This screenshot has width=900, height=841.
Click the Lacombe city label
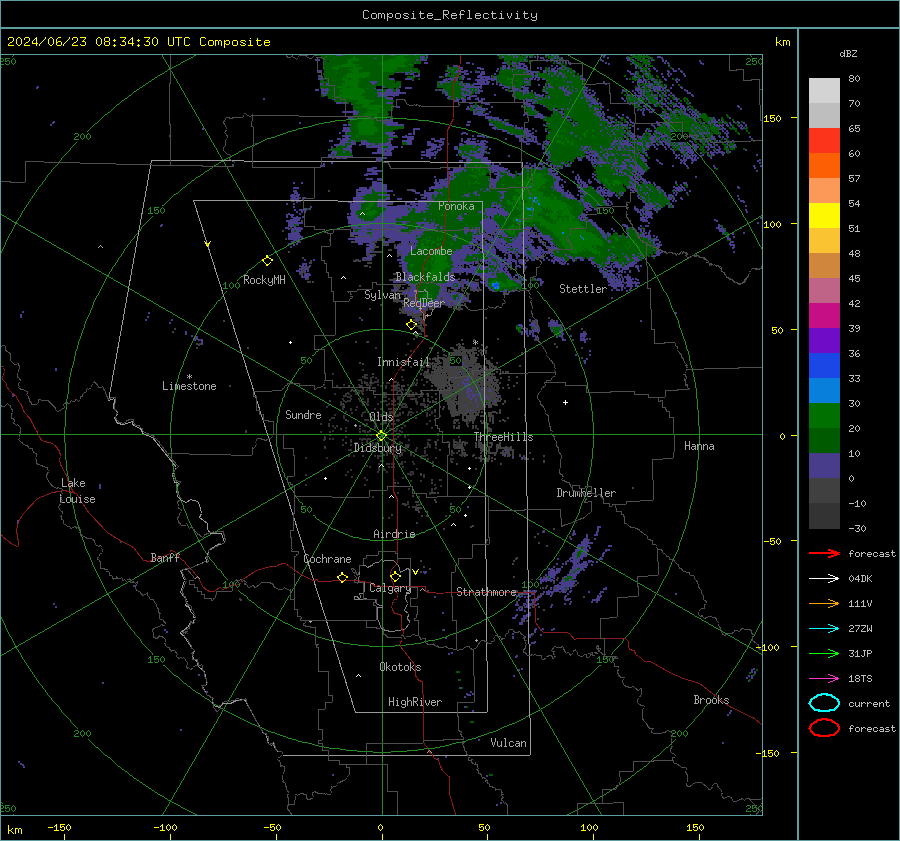(431, 251)
